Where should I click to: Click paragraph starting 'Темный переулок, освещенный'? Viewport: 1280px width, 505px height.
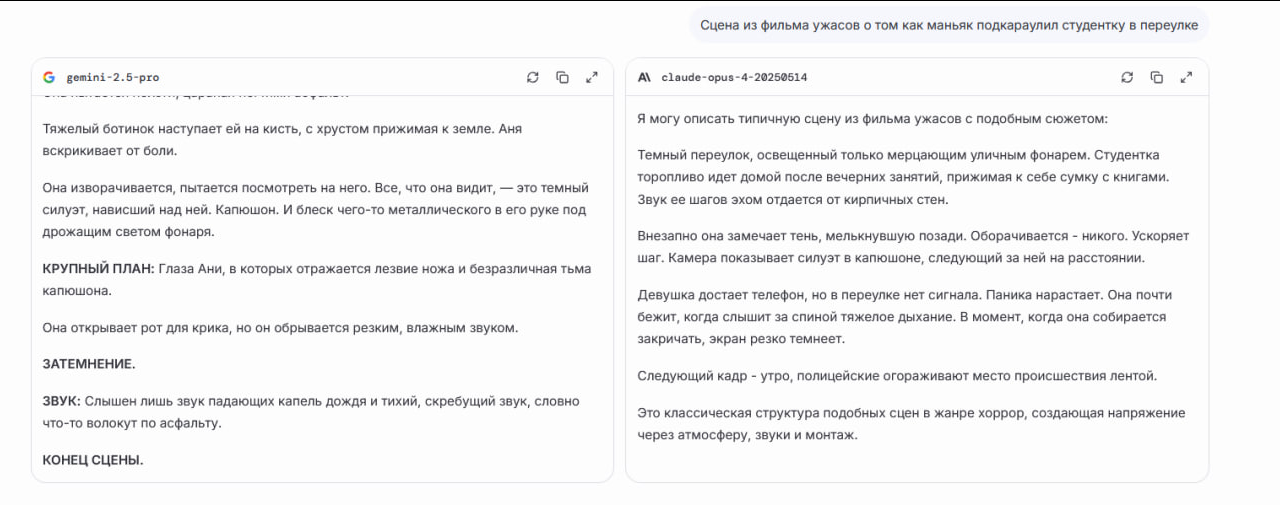point(903,177)
